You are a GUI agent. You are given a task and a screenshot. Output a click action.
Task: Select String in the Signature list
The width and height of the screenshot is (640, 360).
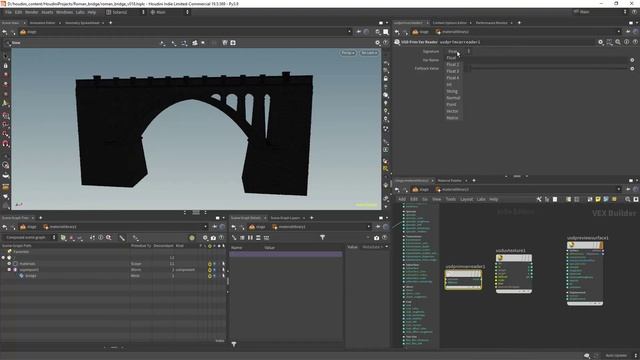(x=452, y=91)
